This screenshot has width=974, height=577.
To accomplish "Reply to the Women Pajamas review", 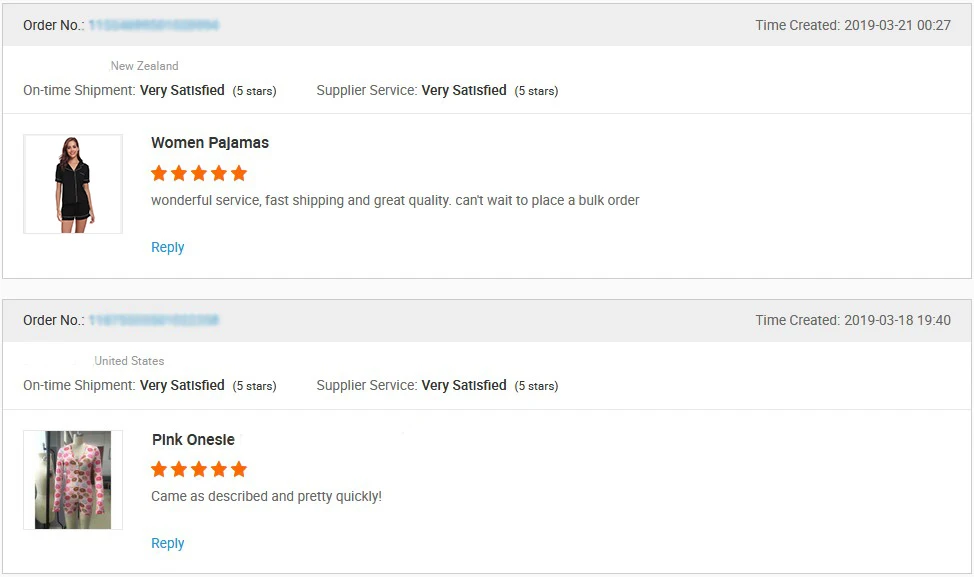I will [x=168, y=247].
